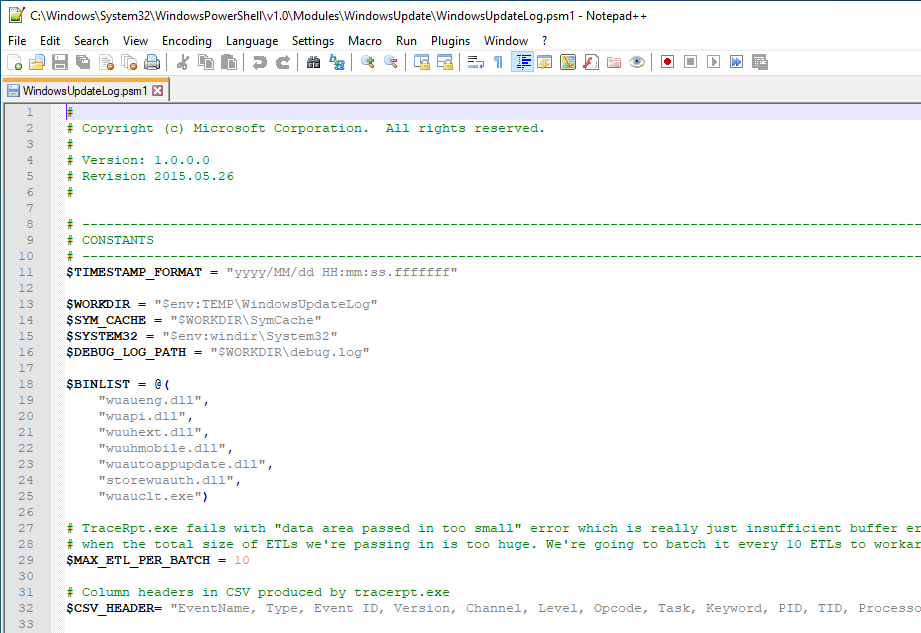Click the value 10 on line 29
The height and width of the screenshot is (633, 921).
pyautogui.click(x=242, y=560)
